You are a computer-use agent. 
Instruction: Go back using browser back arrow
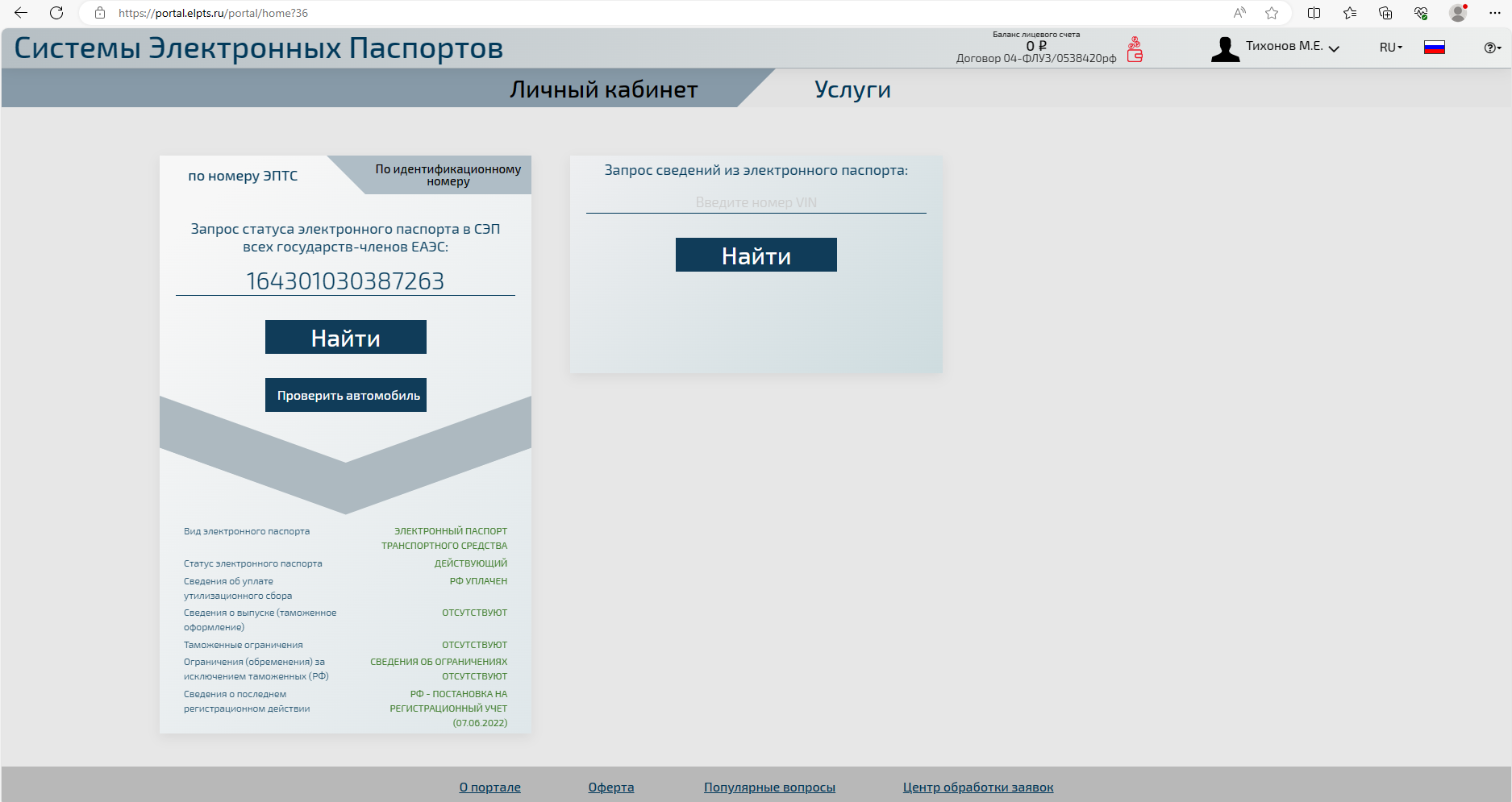21,13
